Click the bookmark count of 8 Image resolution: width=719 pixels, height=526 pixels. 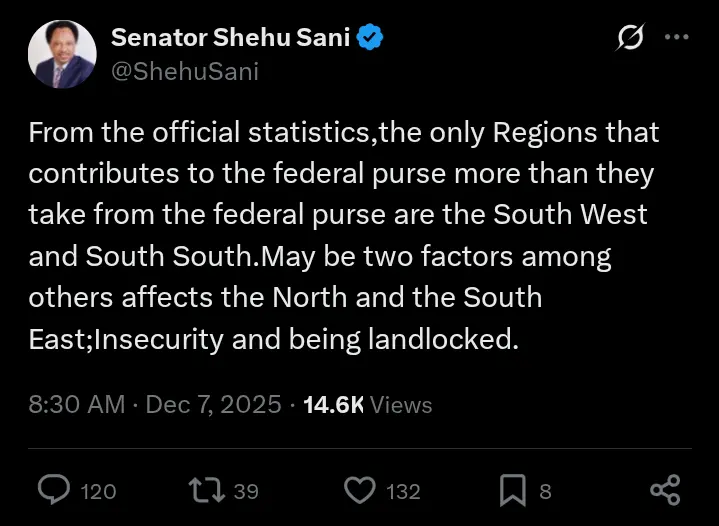(x=545, y=491)
